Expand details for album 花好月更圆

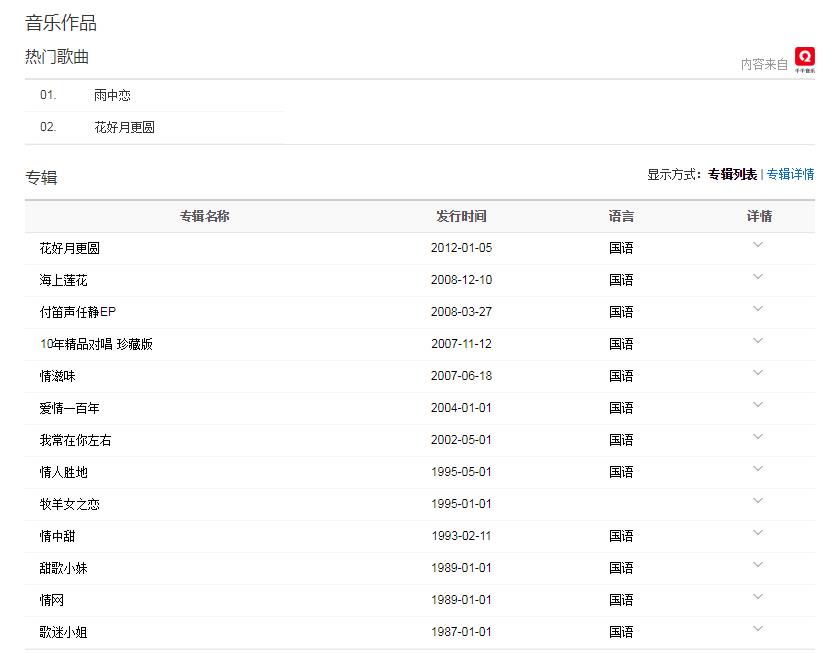[758, 245]
